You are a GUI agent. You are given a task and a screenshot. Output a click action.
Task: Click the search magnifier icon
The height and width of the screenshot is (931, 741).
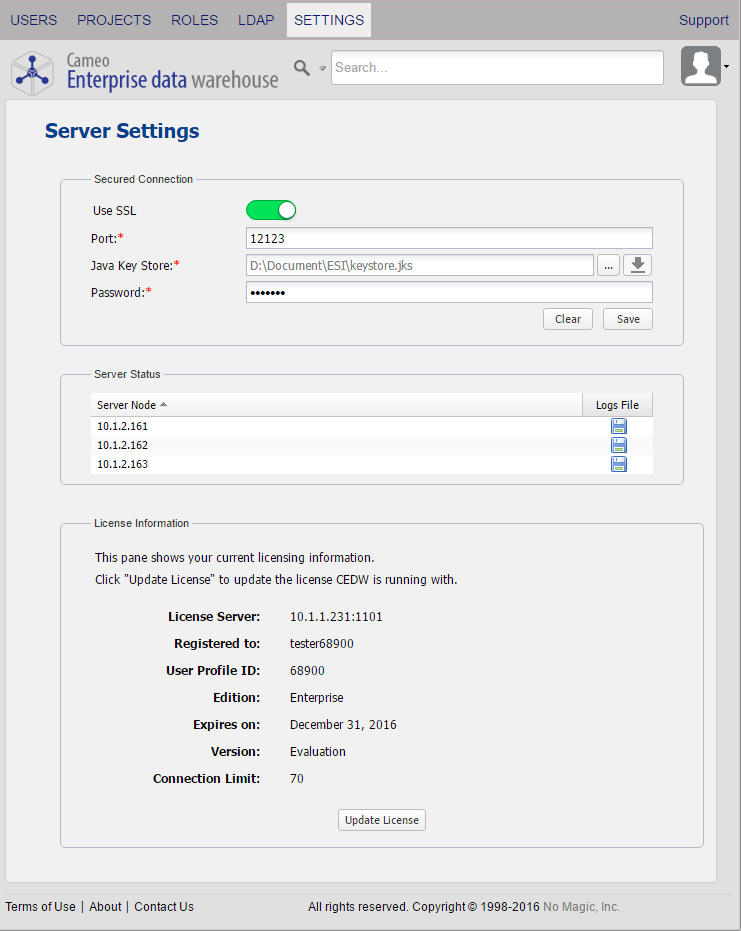point(301,68)
